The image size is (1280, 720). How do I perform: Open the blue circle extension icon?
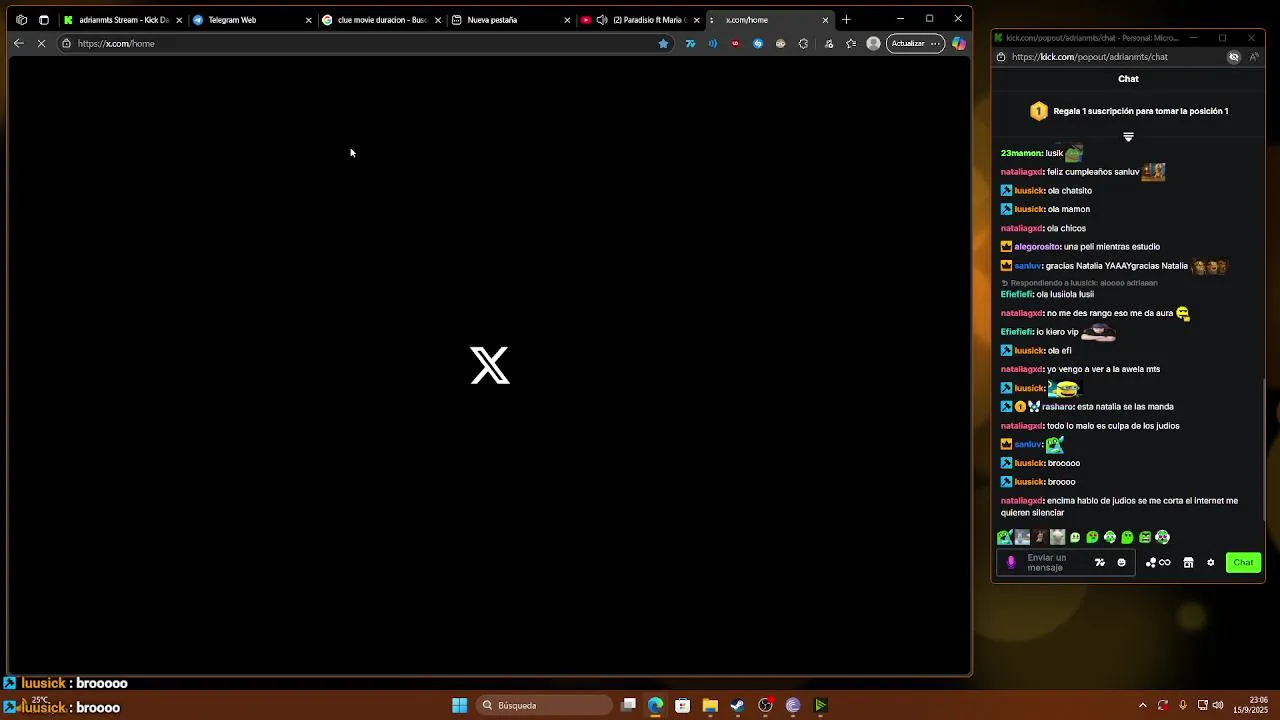point(758,43)
